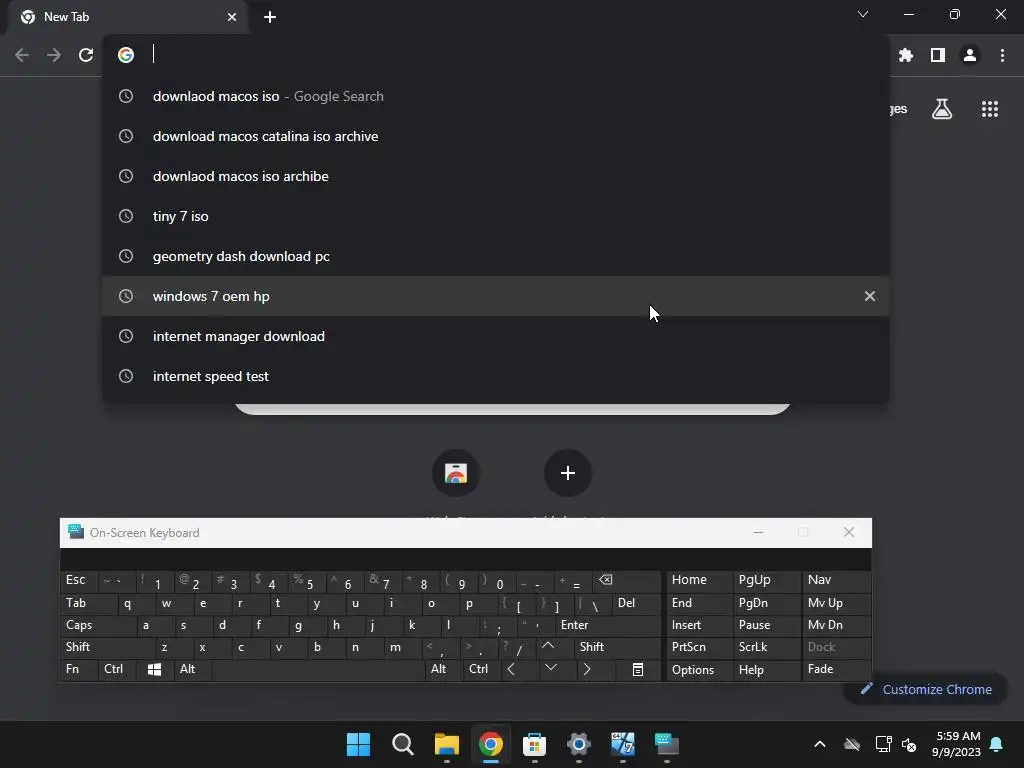The height and width of the screenshot is (768, 1024).
Task: Toggle the Fn key on keyboard
Action: [x=79, y=669]
